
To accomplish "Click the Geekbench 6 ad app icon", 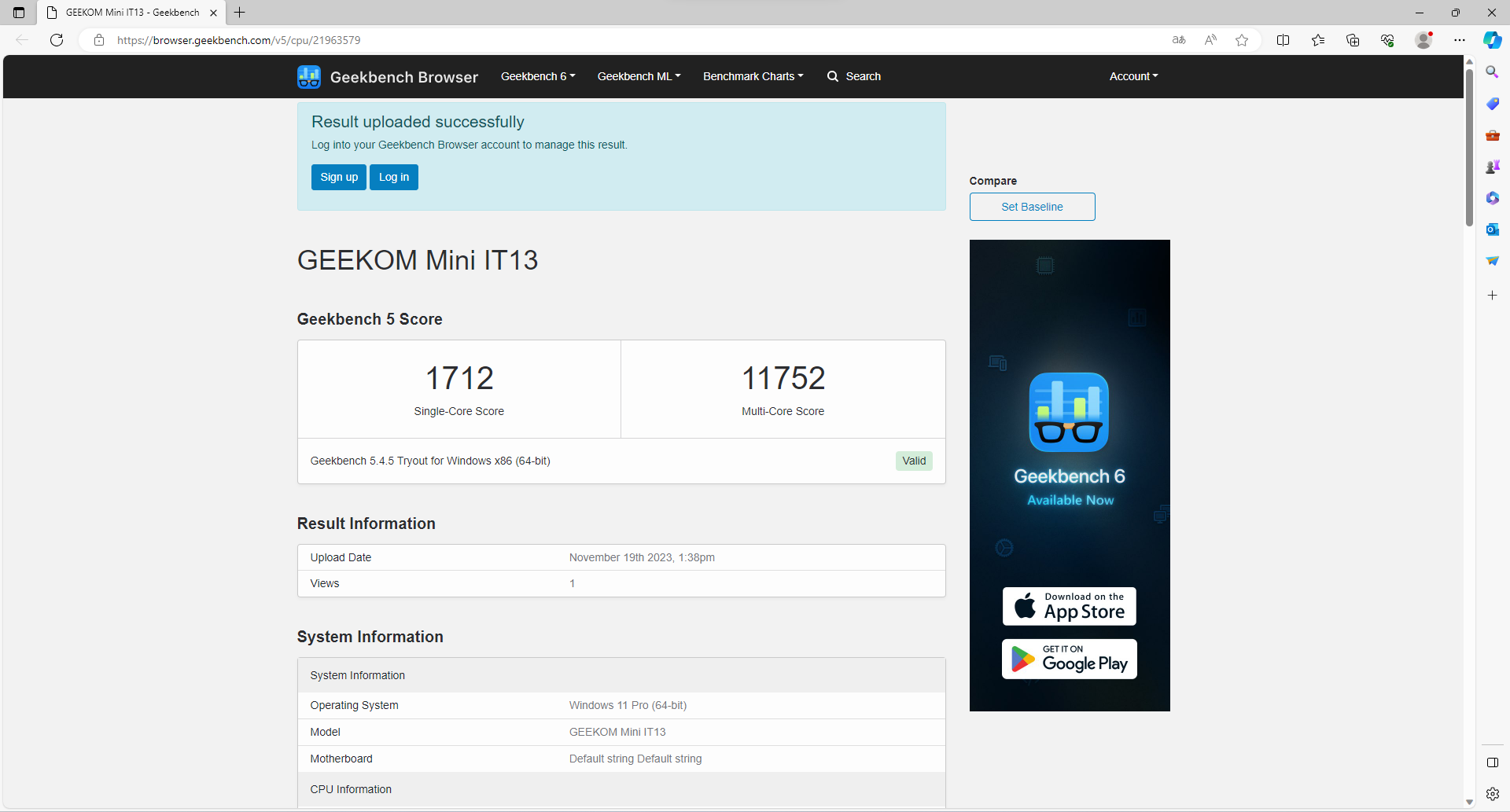I will pyautogui.click(x=1069, y=412).
